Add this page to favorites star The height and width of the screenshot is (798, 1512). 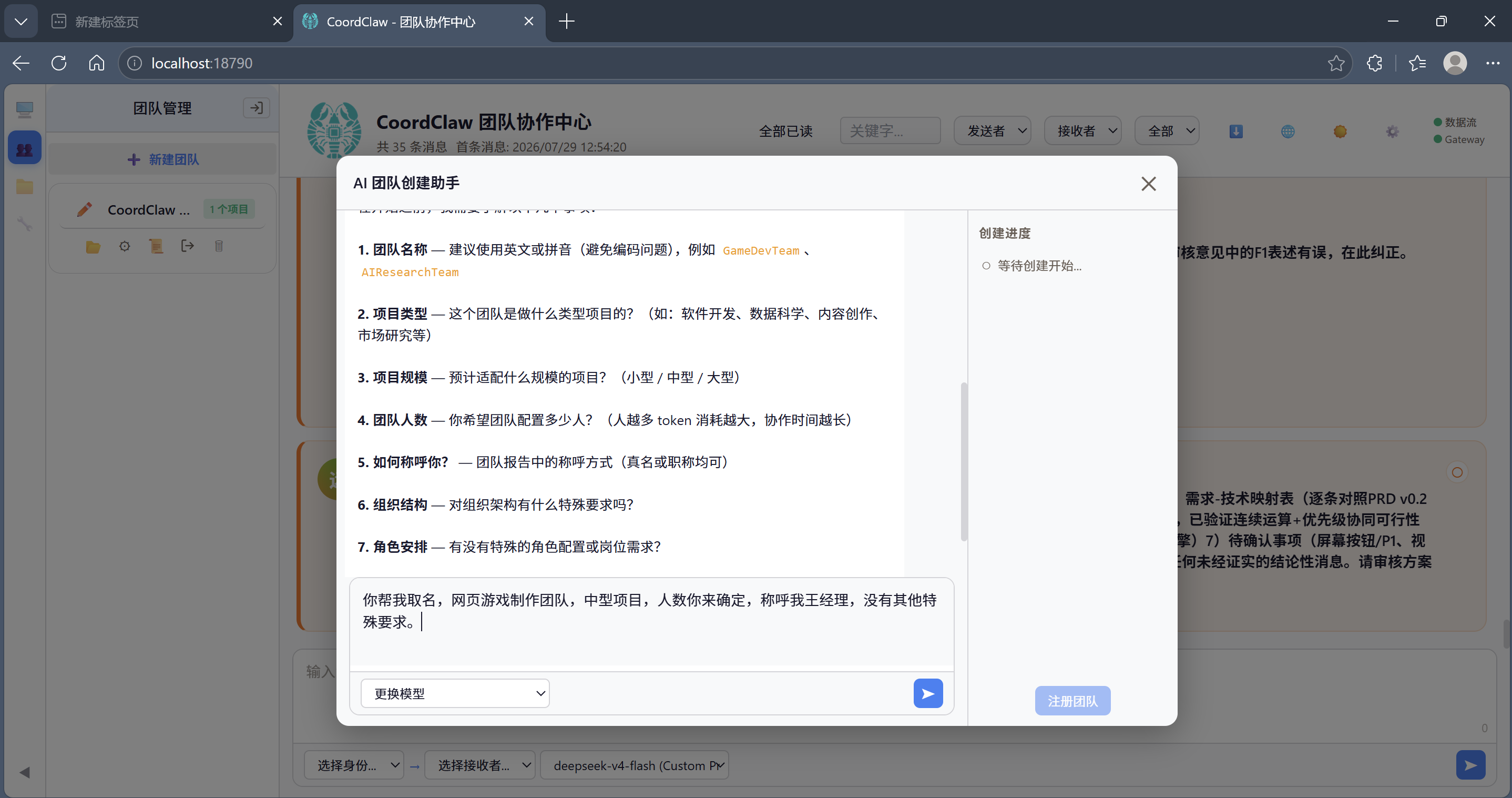[x=1336, y=63]
